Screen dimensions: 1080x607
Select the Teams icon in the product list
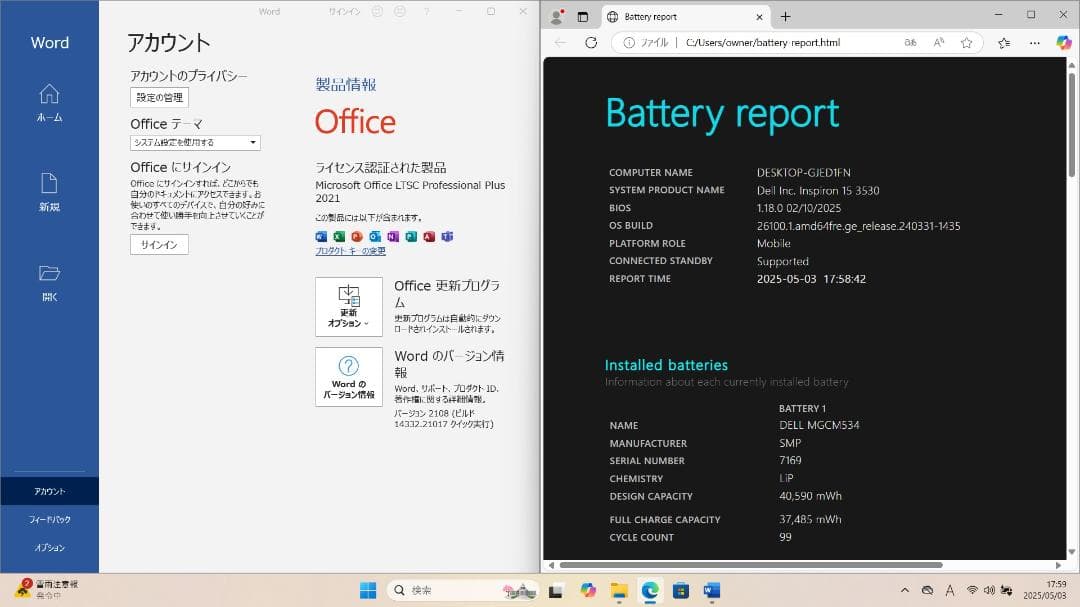point(448,237)
